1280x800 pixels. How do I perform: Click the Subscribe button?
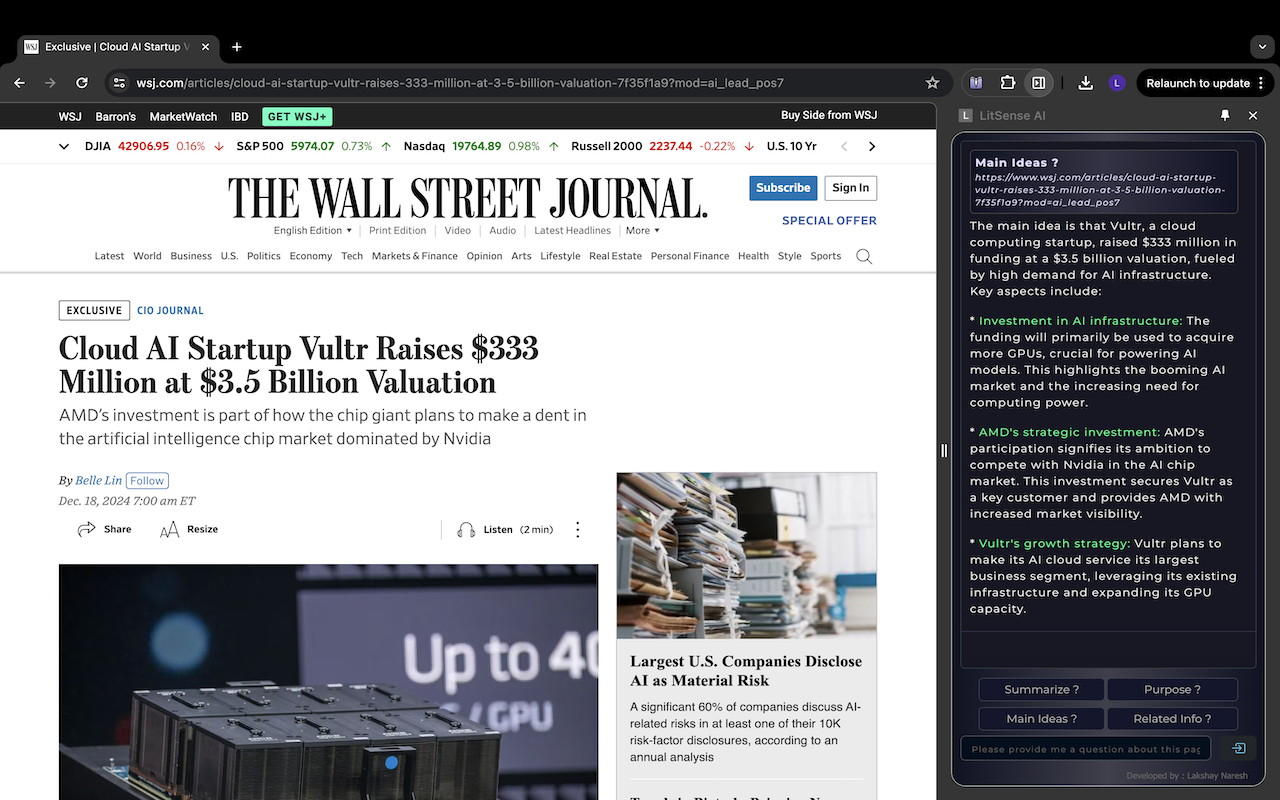[783, 188]
